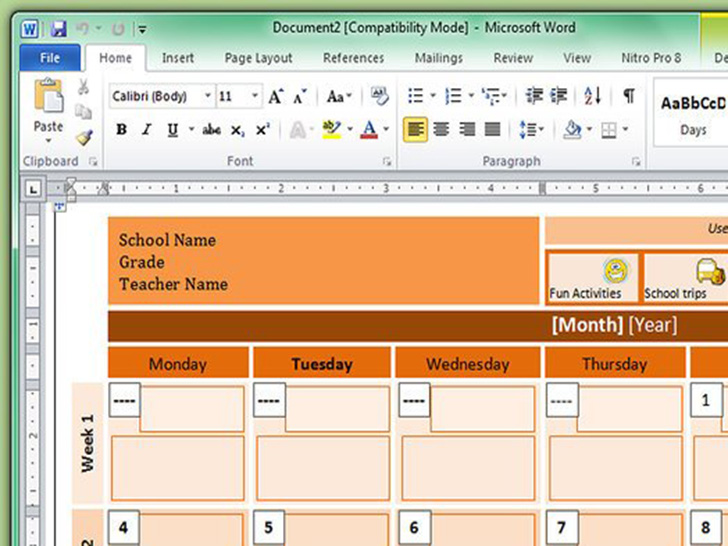Expand the Paste options arrow

pos(48,140)
